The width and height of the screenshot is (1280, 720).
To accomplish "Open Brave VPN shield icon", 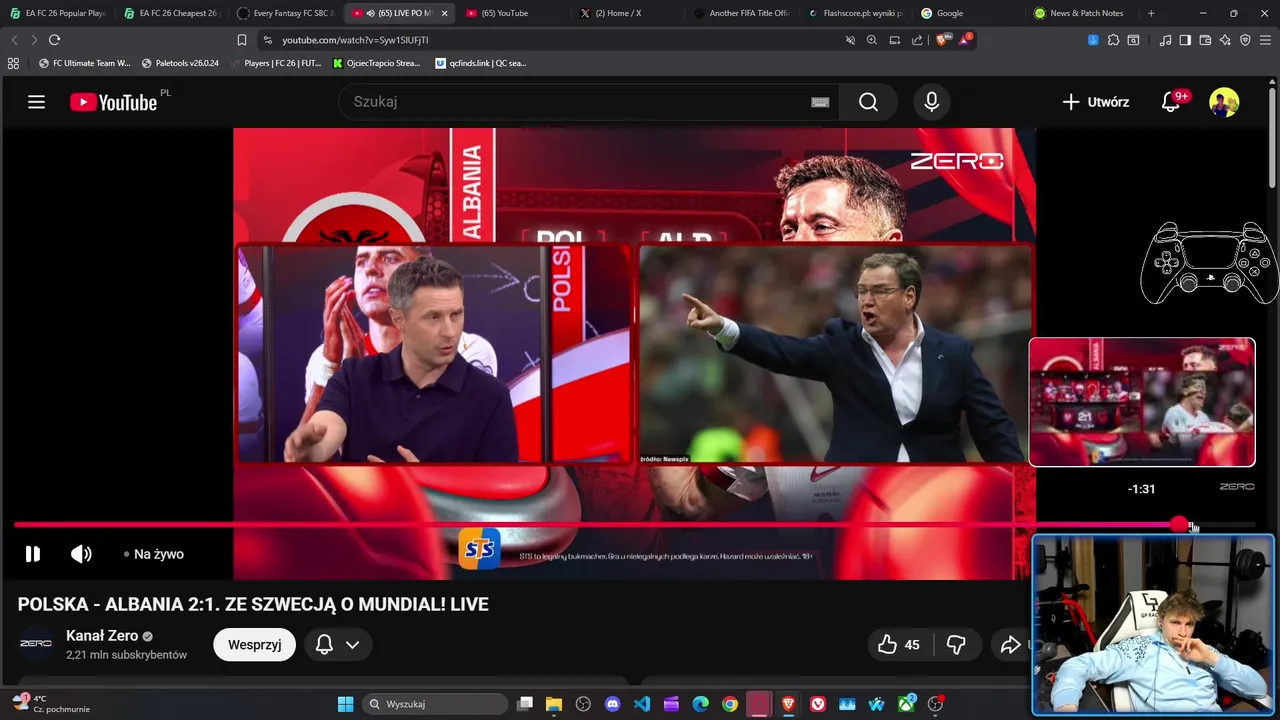I will click(x=1245, y=40).
